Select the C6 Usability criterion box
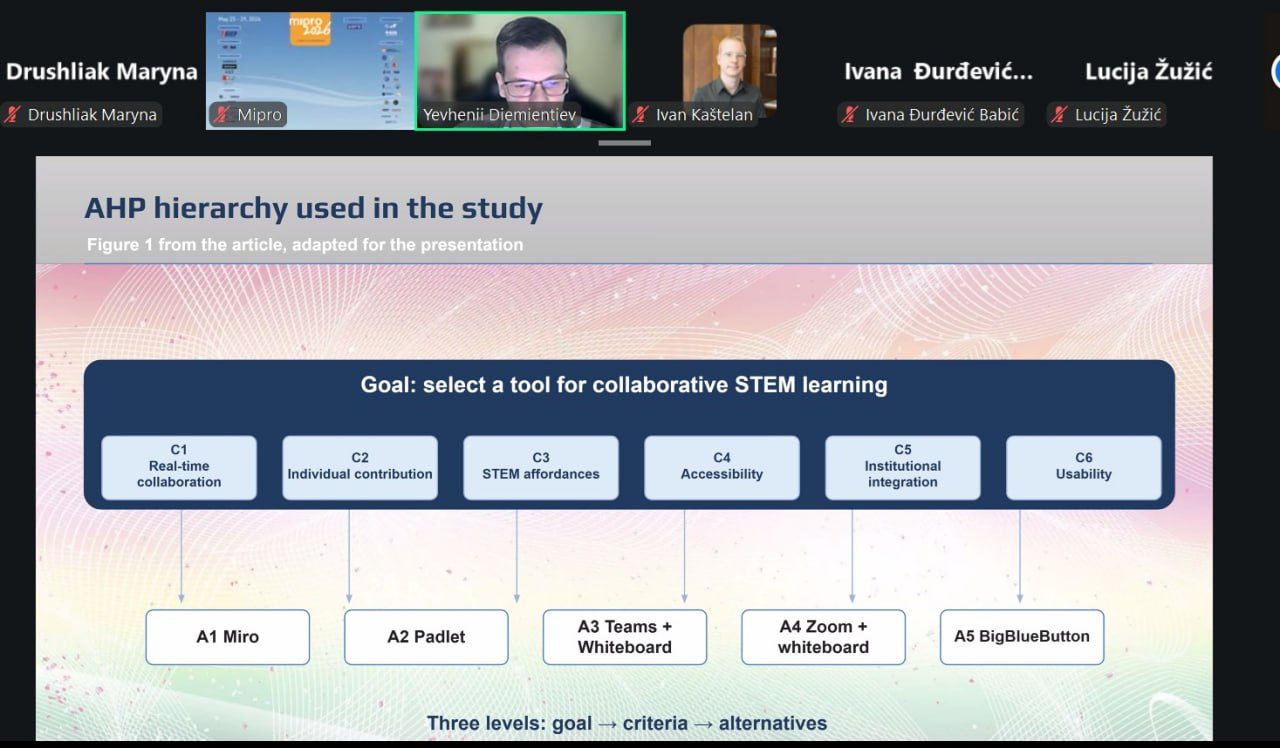 tap(1084, 467)
